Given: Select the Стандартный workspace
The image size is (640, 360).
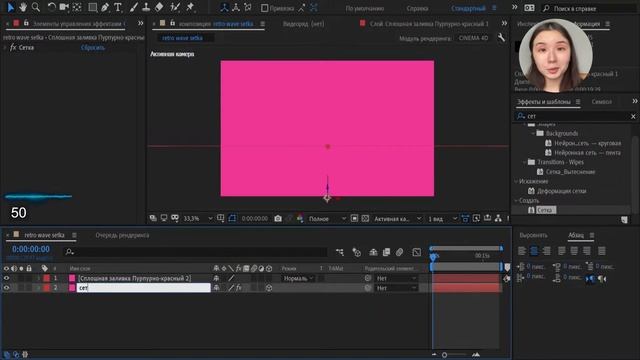Looking at the screenshot, I should click(x=468, y=8).
